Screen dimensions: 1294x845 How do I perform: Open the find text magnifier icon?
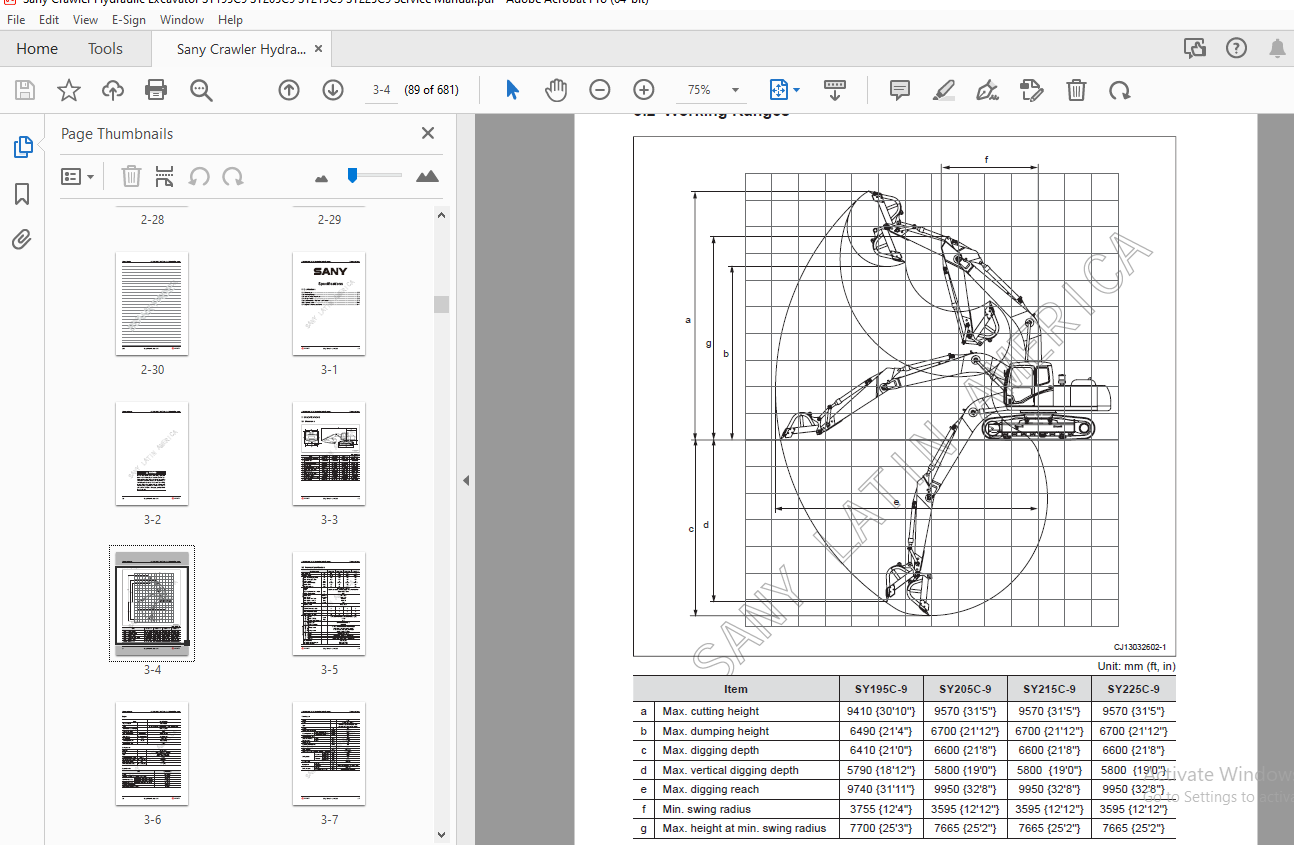[201, 90]
